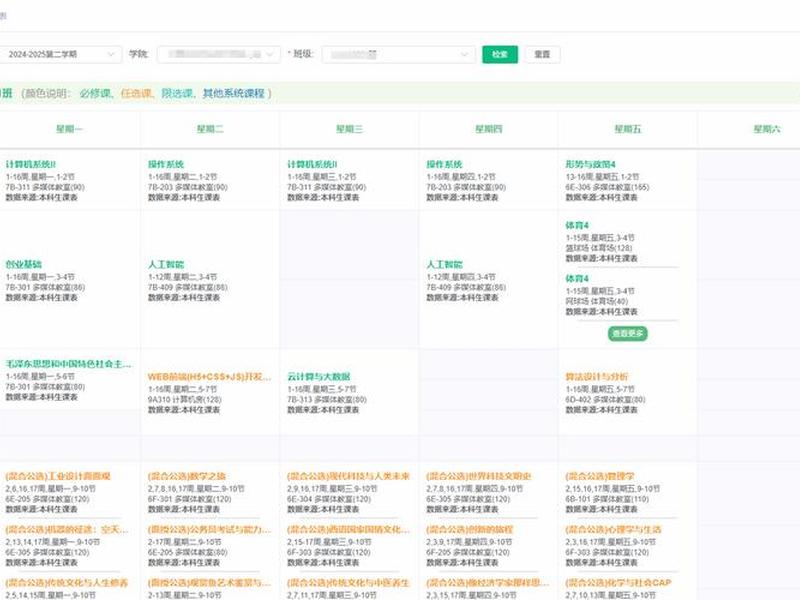Click 6E-306 多媒体教室(165) under 形势与政策4
This screenshot has width=800, height=600.
[x=607, y=187]
